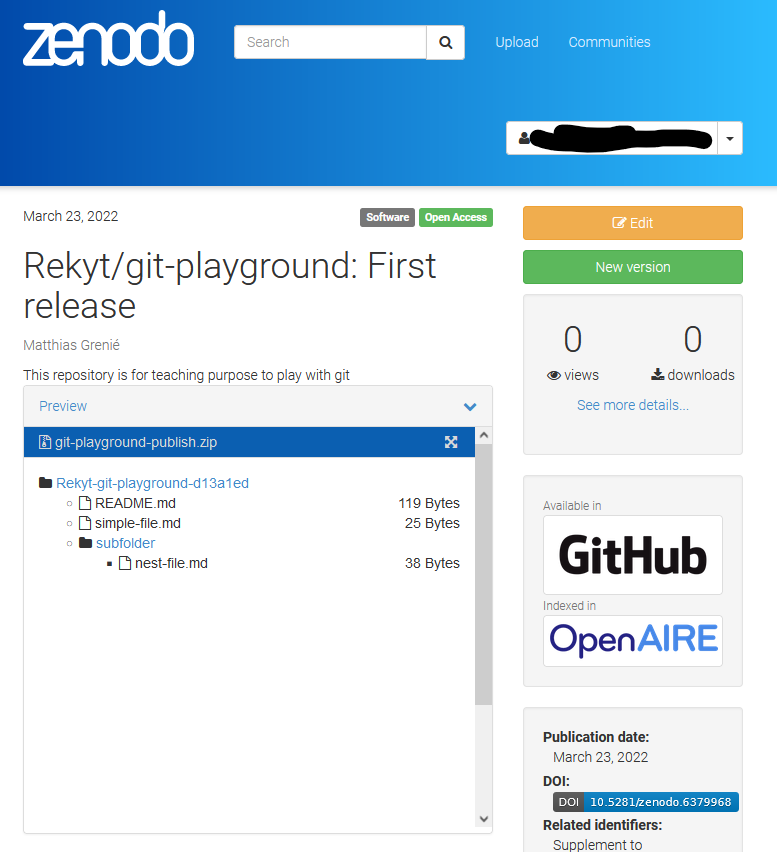Select the README.md file entry

(135, 503)
